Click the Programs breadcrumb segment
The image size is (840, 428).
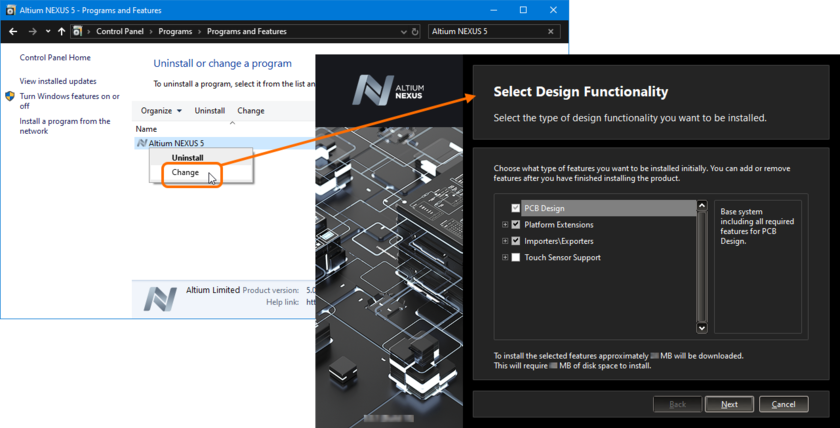click(x=175, y=32)
